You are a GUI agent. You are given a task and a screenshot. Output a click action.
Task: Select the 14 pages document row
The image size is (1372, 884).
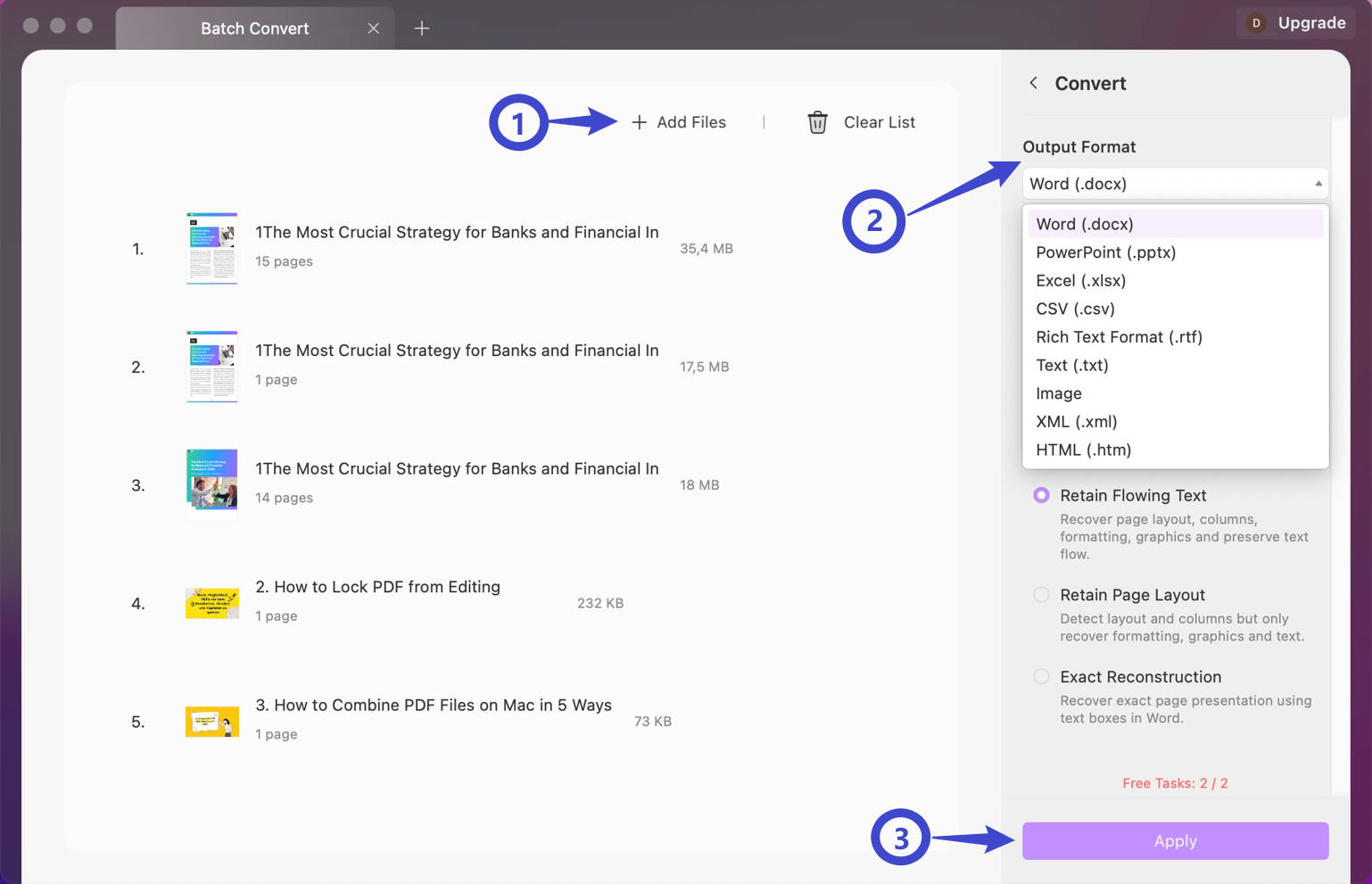pyautogui.click(x=457, y=483)
